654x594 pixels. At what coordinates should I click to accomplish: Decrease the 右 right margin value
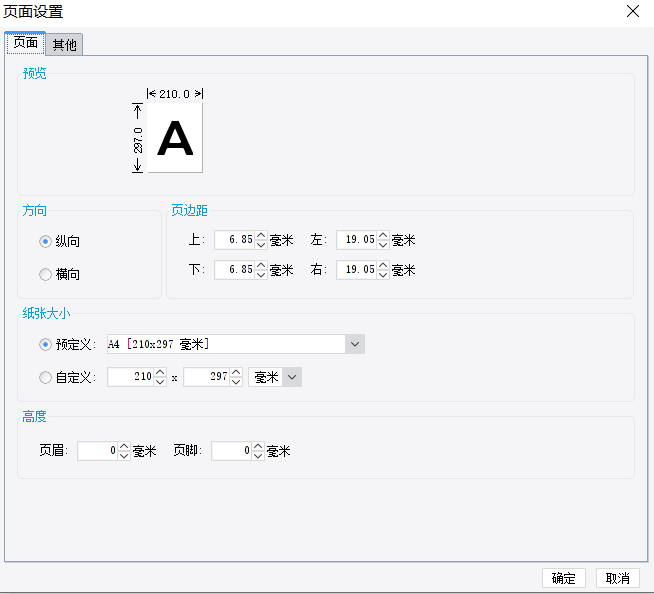[x=383, y=275]
